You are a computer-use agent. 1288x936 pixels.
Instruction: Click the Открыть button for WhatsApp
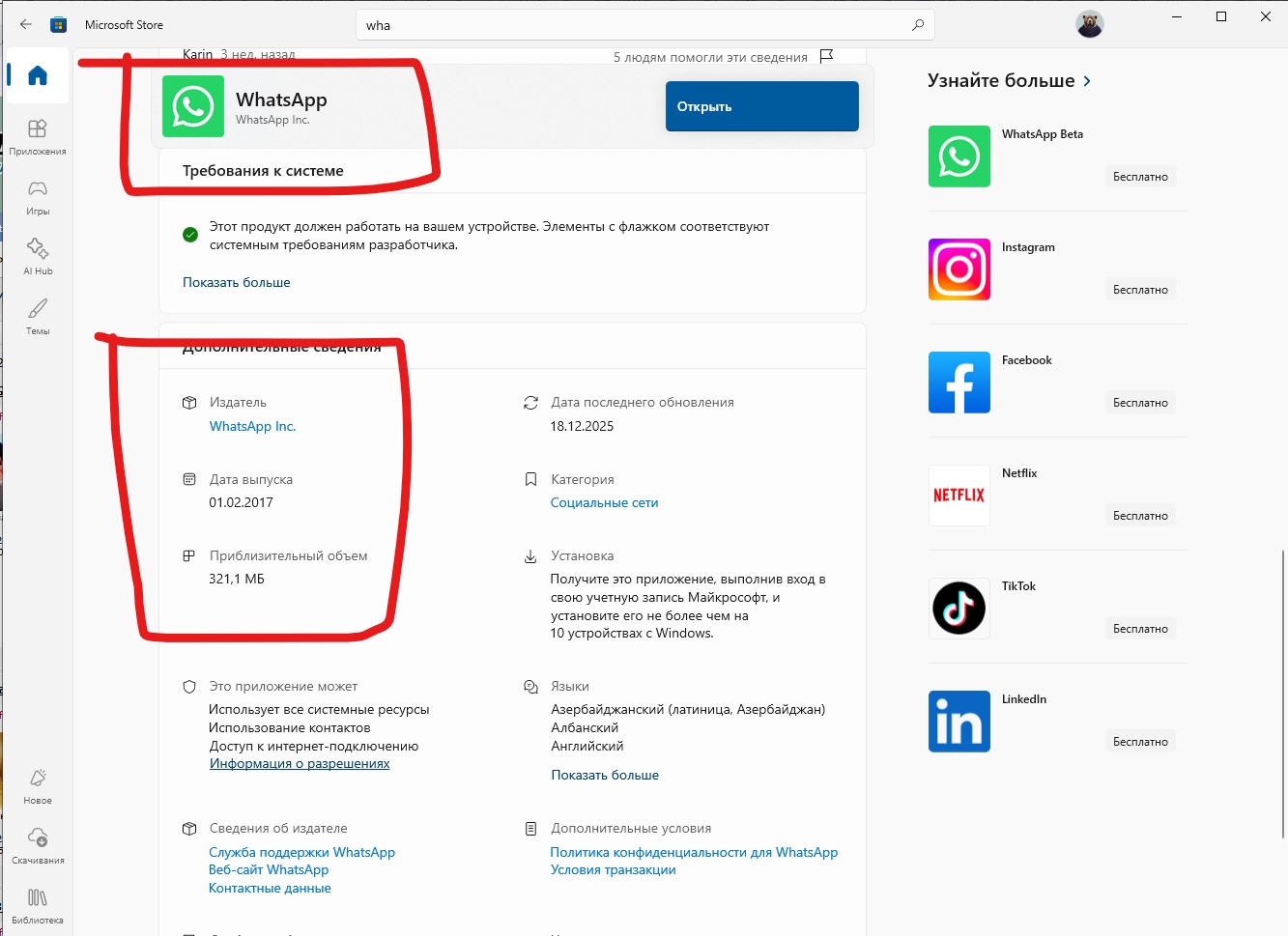point(761,106)
